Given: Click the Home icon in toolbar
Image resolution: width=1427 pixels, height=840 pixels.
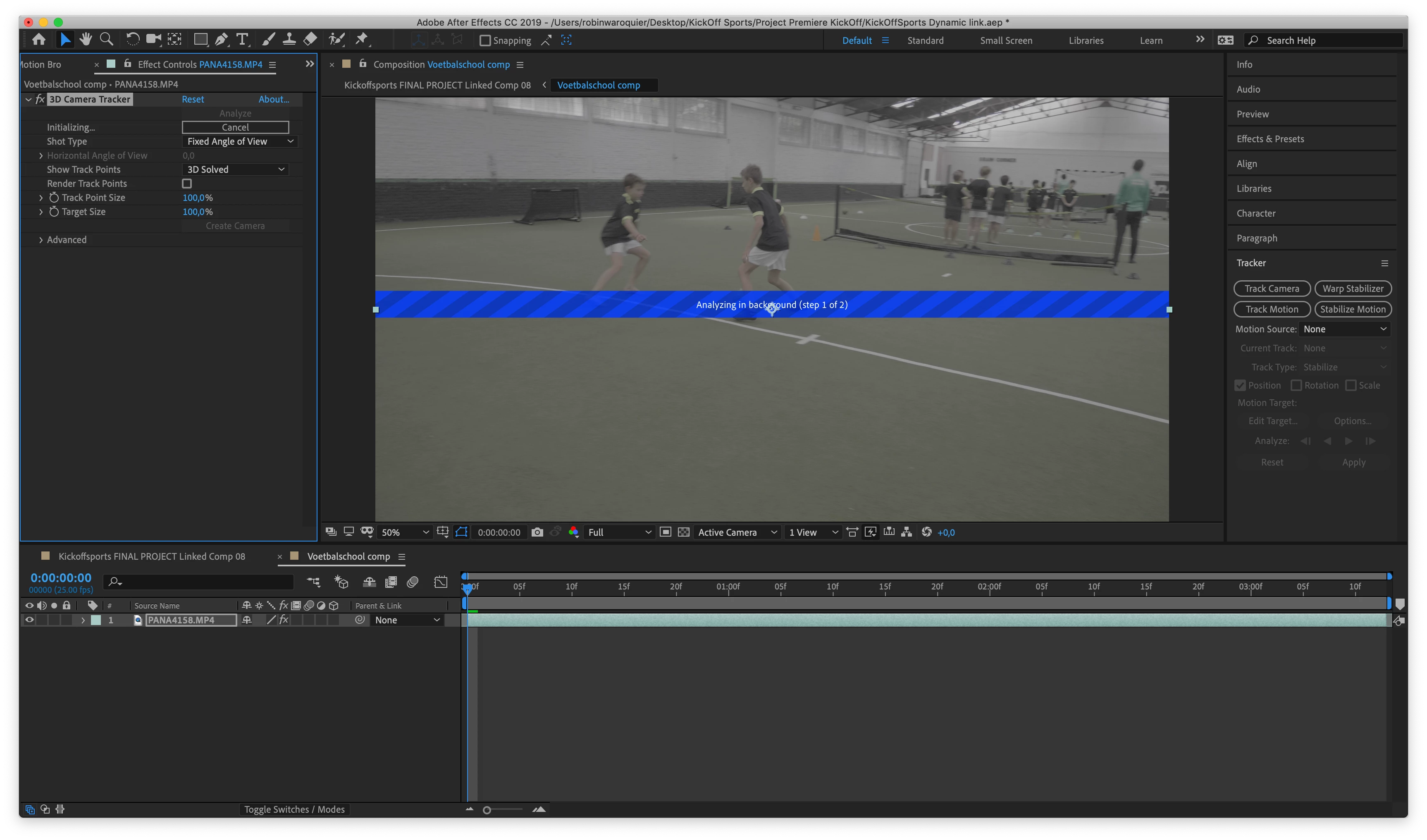Looking at the screenshot, I should point(39,40).
